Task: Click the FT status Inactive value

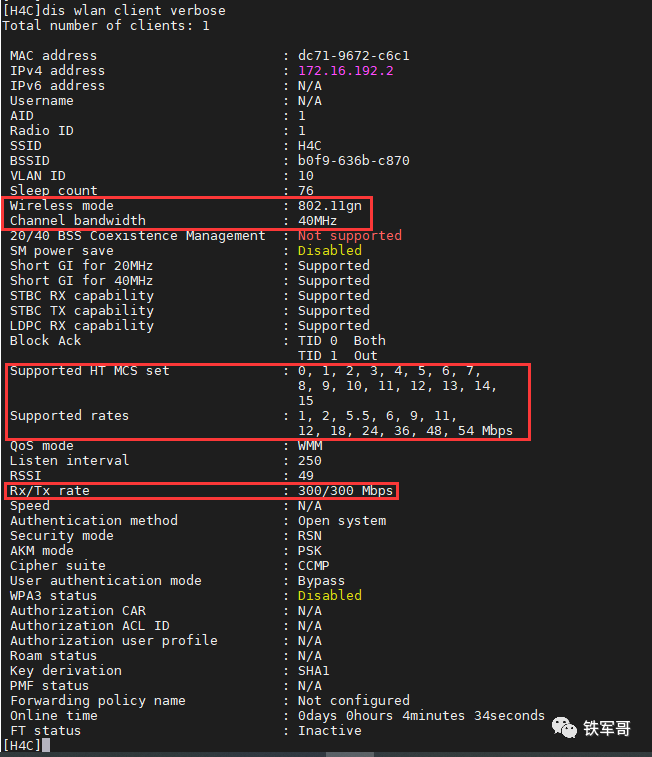Action: tap(329, 731)
